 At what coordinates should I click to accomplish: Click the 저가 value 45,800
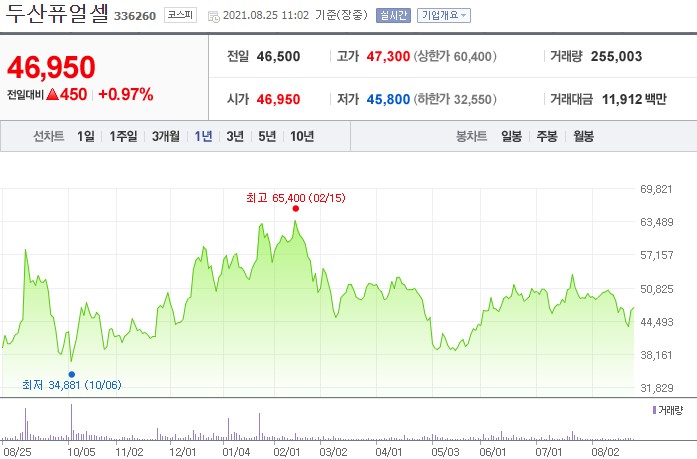(x=388, y=99)
